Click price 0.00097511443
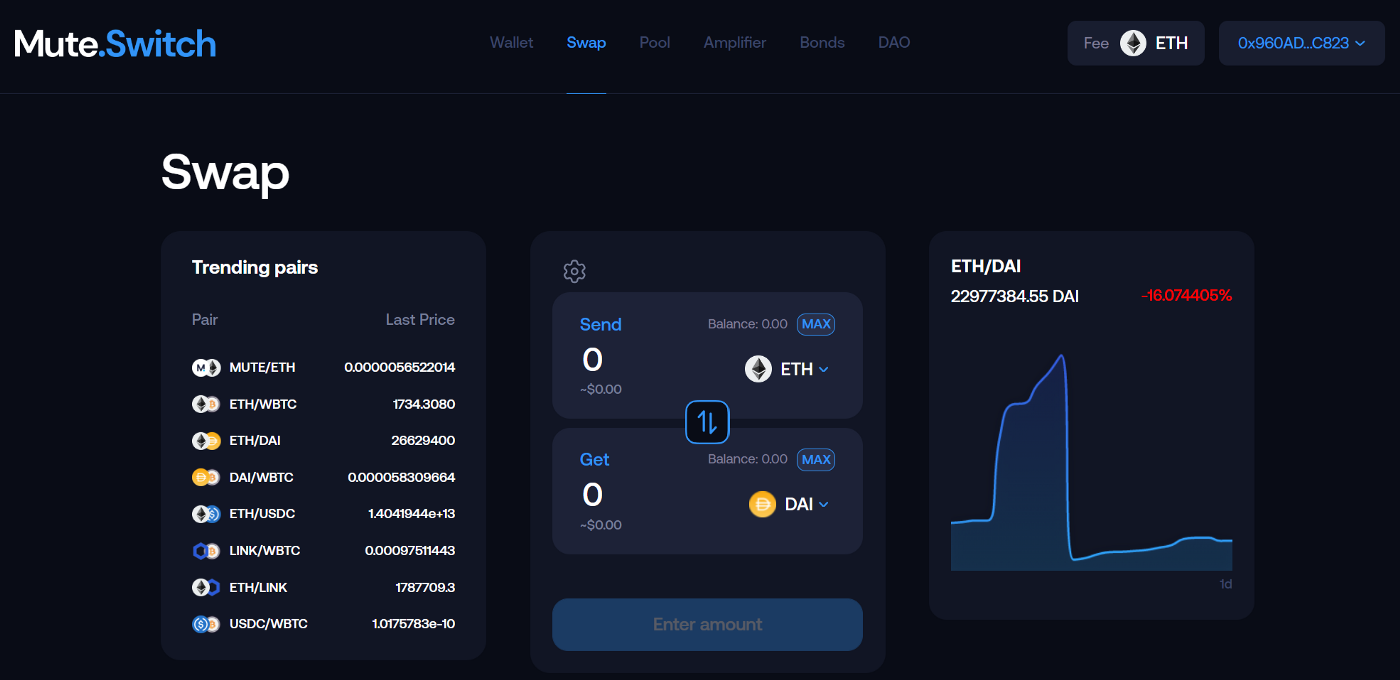The image size is (1400, 680). (410, 551)
